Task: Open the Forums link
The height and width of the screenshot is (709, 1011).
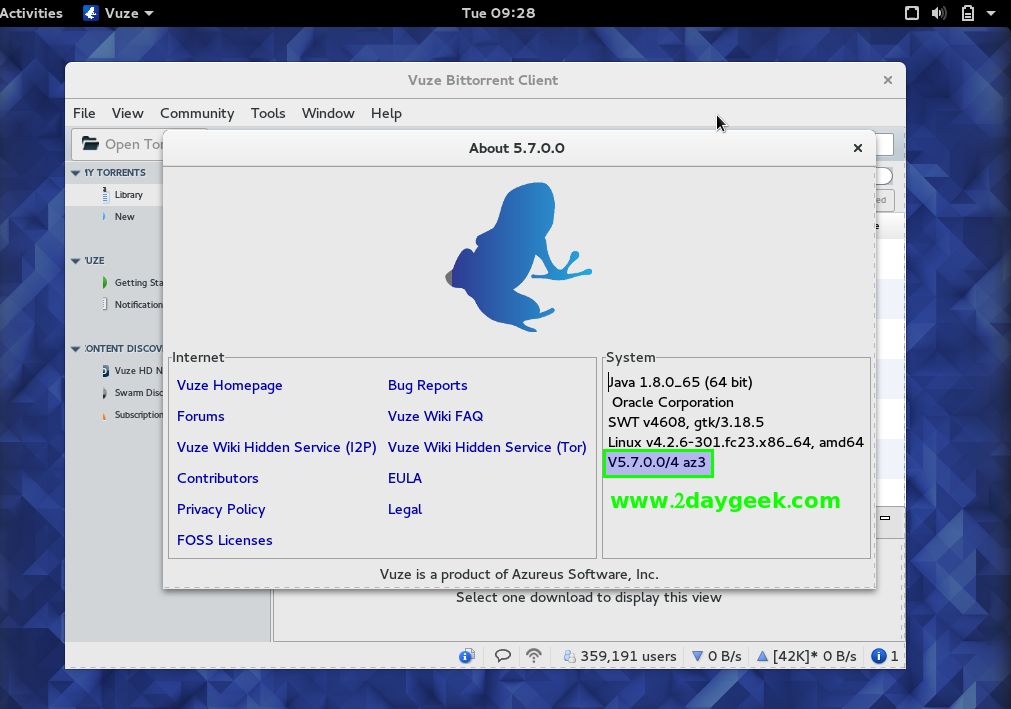Action: pyautogui.click(x=201, y=416)
